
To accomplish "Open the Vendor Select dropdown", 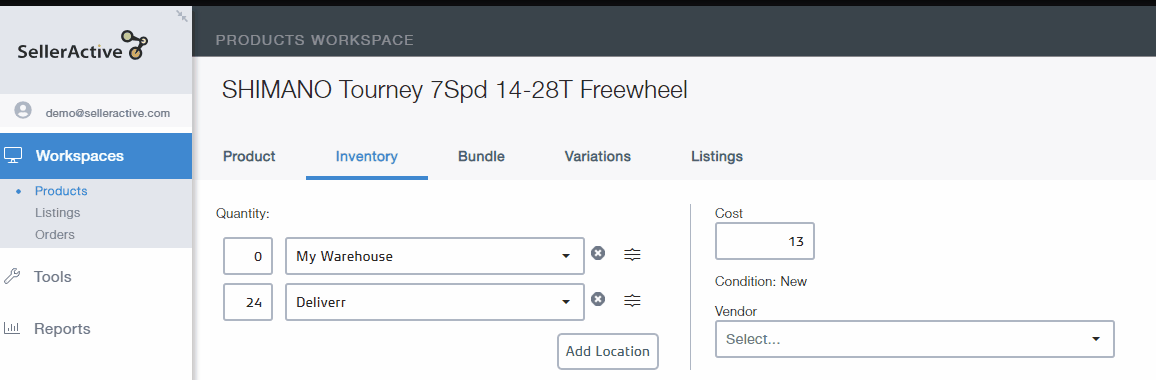I will coord(914,339).
